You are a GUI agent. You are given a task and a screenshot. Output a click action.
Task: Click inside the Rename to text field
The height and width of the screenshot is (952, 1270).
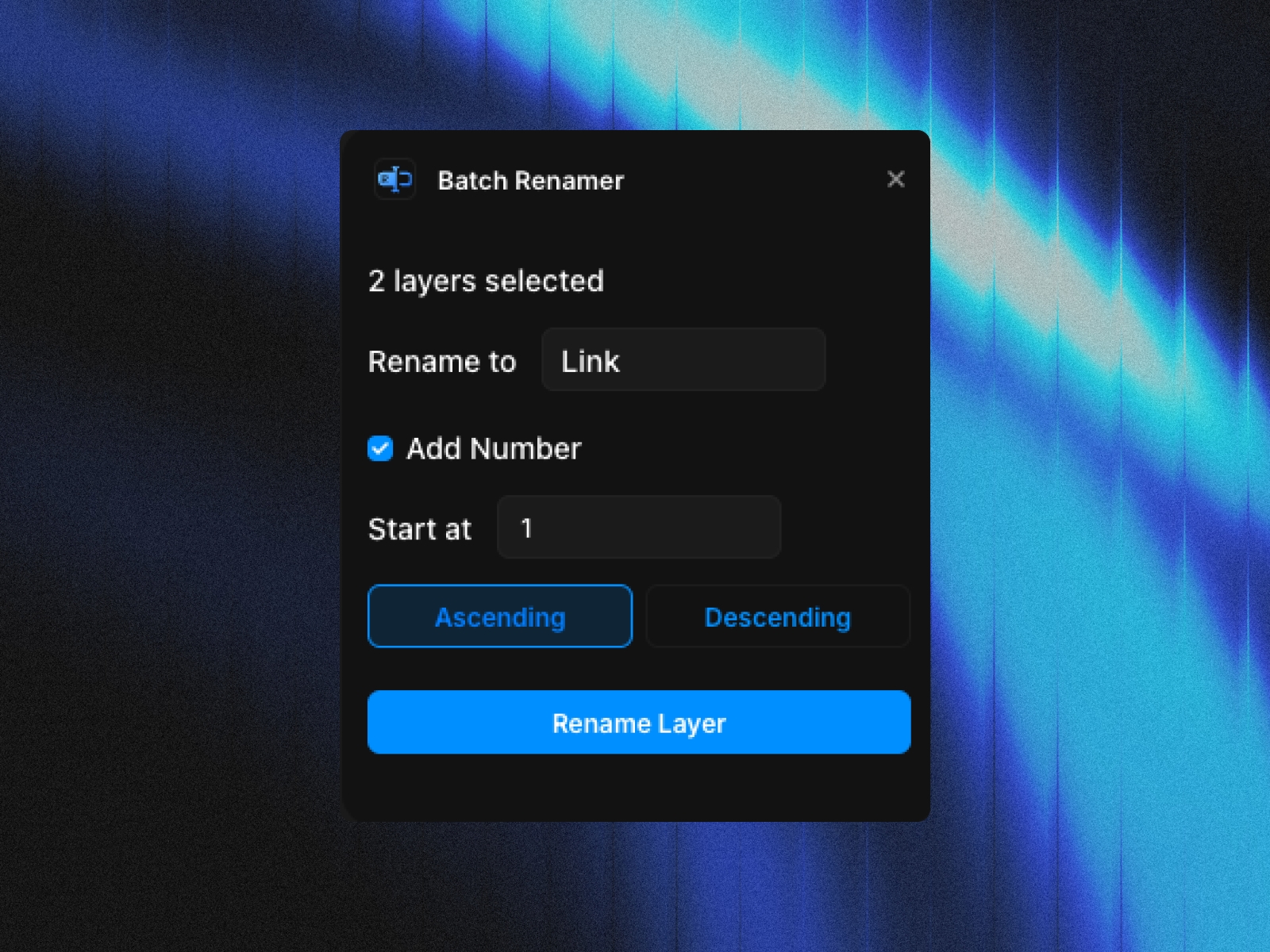click(x=683, y=361)
